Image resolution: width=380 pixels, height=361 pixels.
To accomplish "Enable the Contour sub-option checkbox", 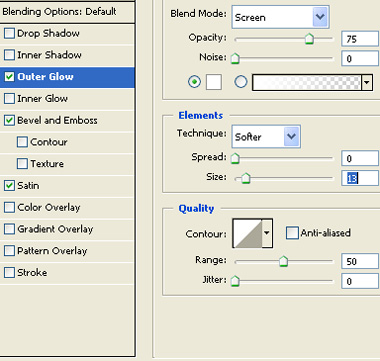I will 22,142.
